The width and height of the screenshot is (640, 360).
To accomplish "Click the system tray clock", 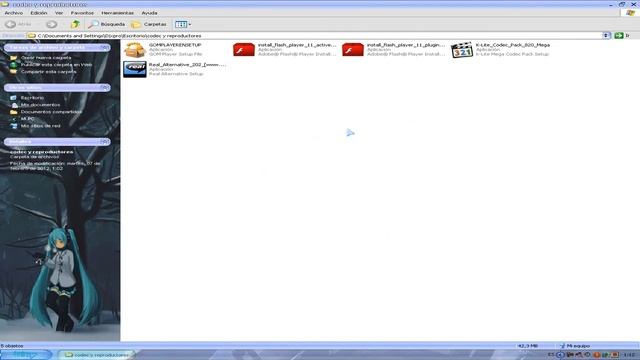I will [x=629, y=355].
